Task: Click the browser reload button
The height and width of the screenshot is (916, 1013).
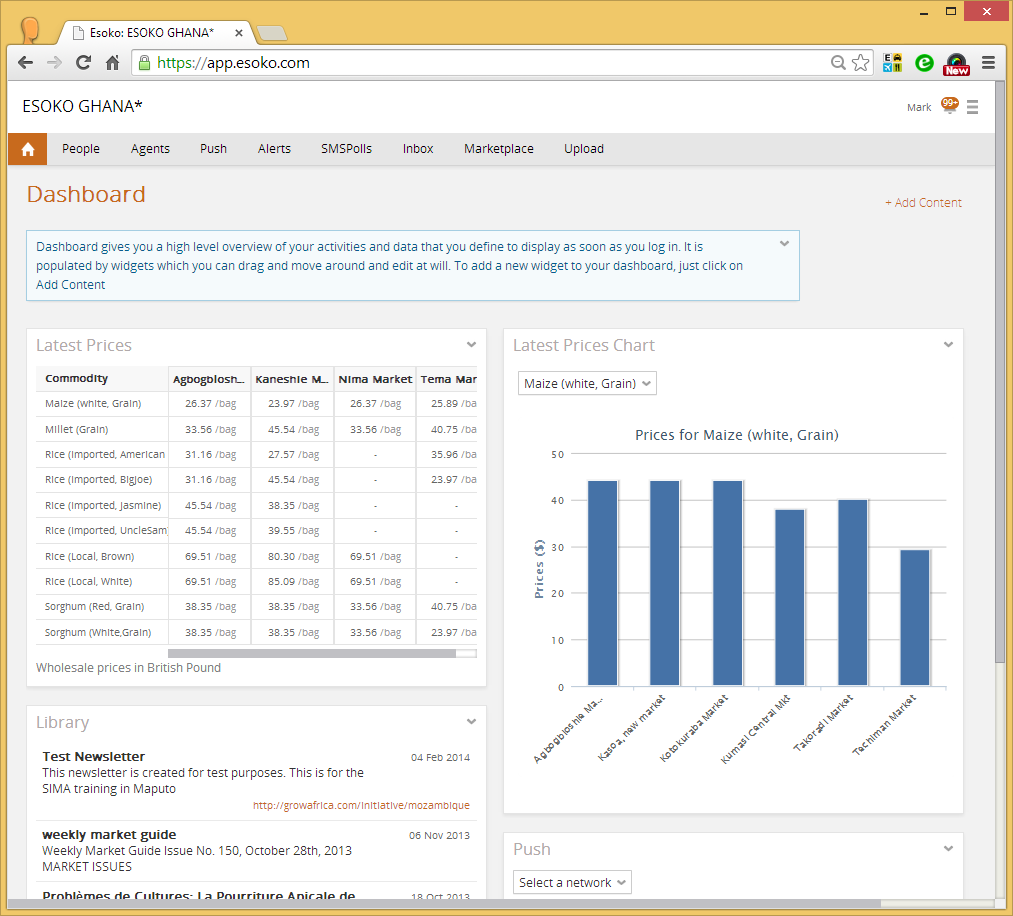Action: click(x=84, y=63)
